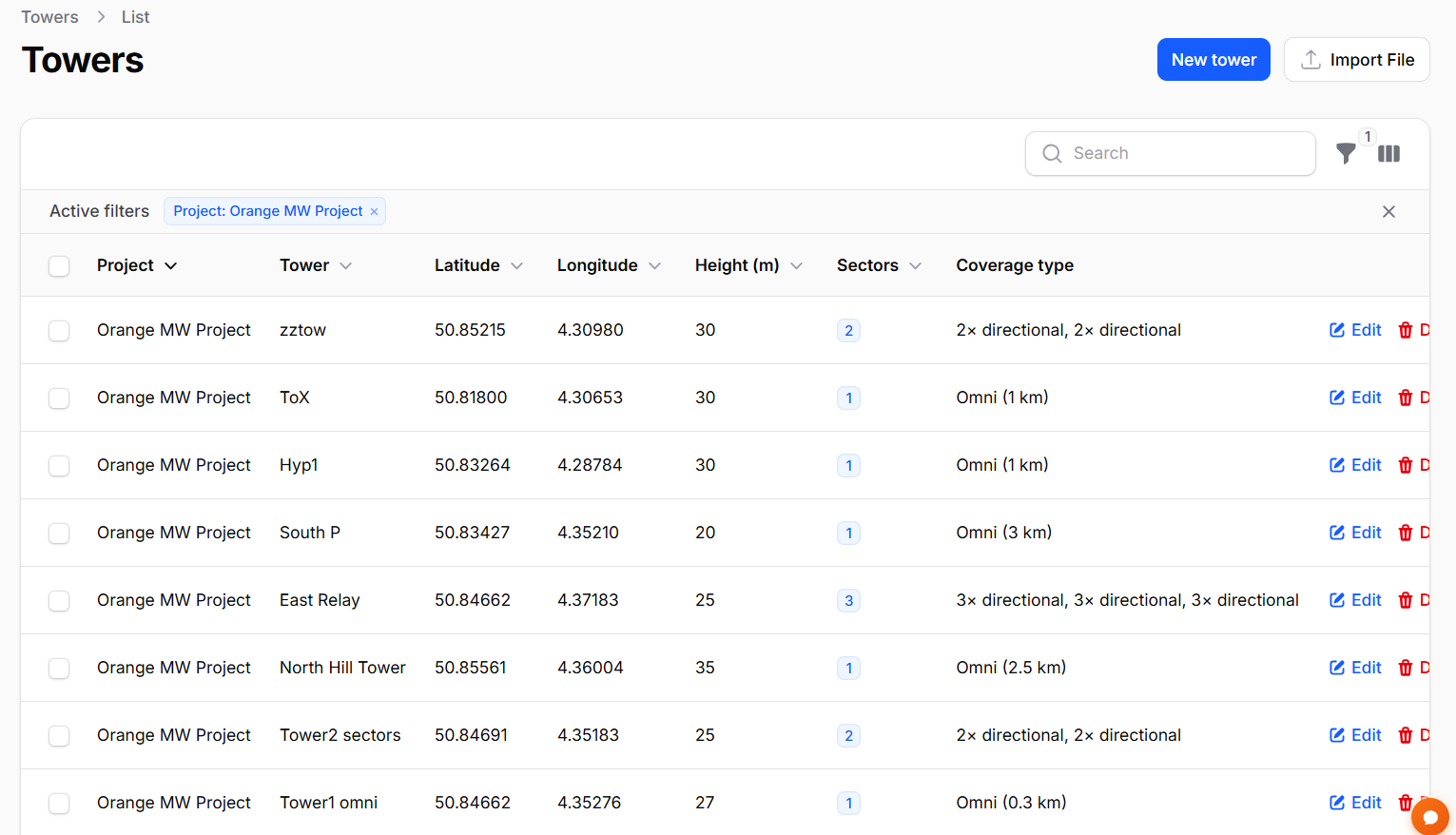Sort by the Project column
This screenshot has height=835, width=1456.
[x=137, y=265]
